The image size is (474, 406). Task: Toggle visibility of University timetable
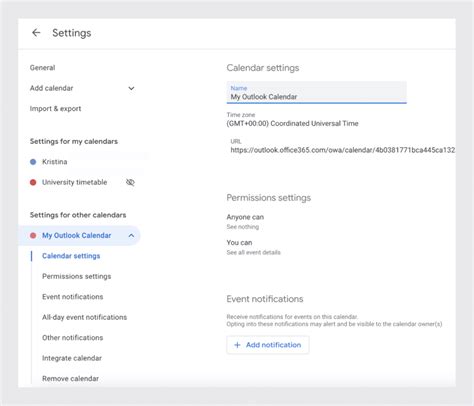coord(130,182)
